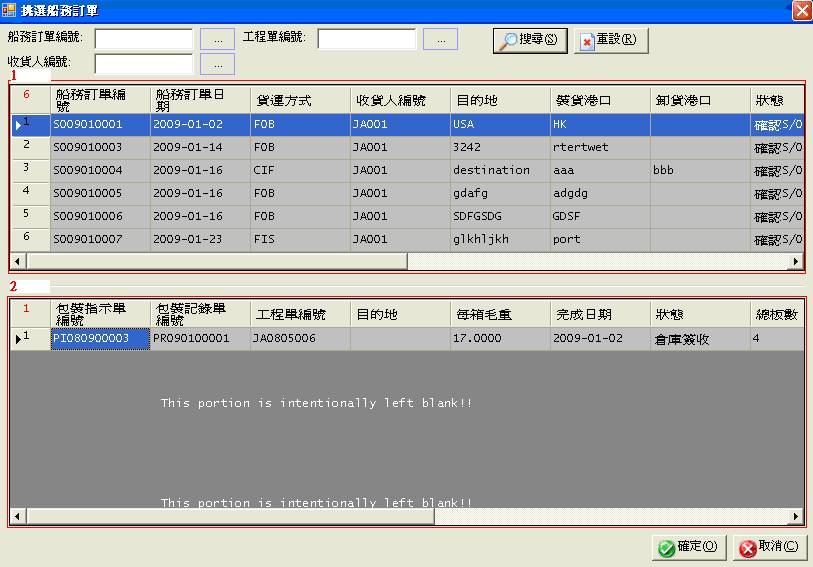The image size is (813, 567).
Task: Sort by 貨運方式 column header
Action: (299, 100)
